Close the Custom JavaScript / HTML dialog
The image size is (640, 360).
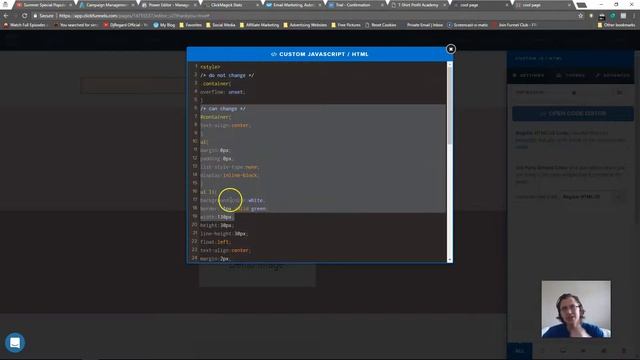click(x=451, y=49)
